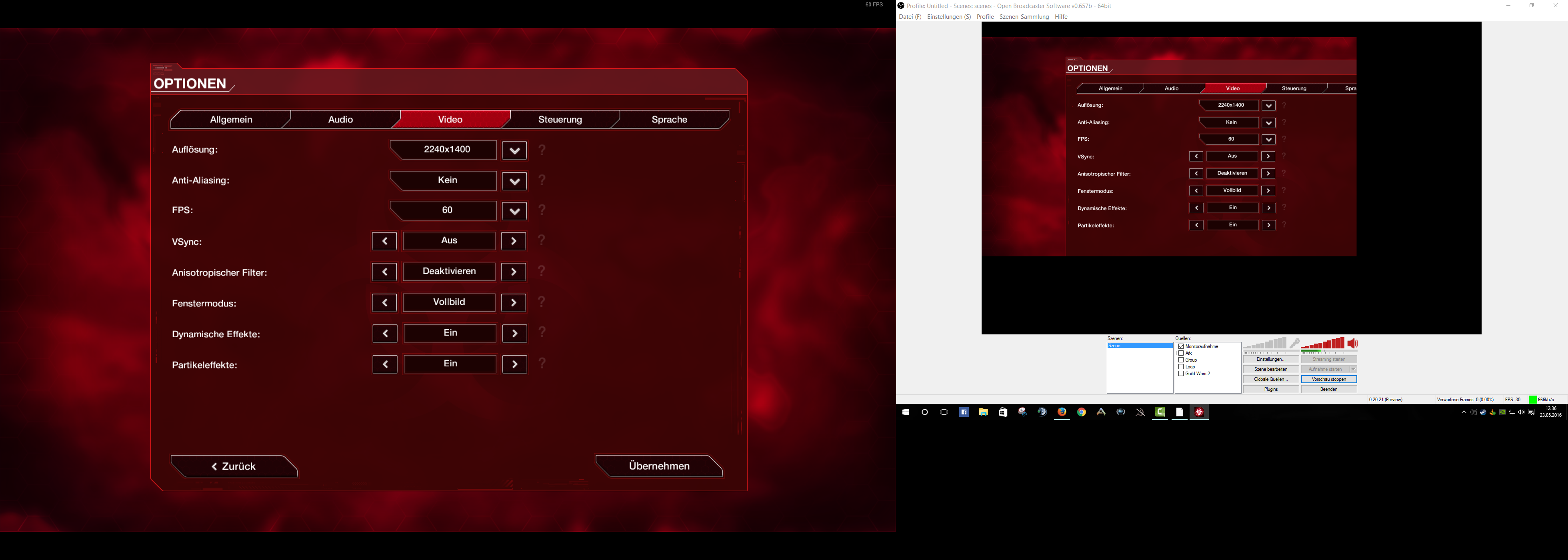Click Fenstermodus left arrow in game options

point(384,303)
